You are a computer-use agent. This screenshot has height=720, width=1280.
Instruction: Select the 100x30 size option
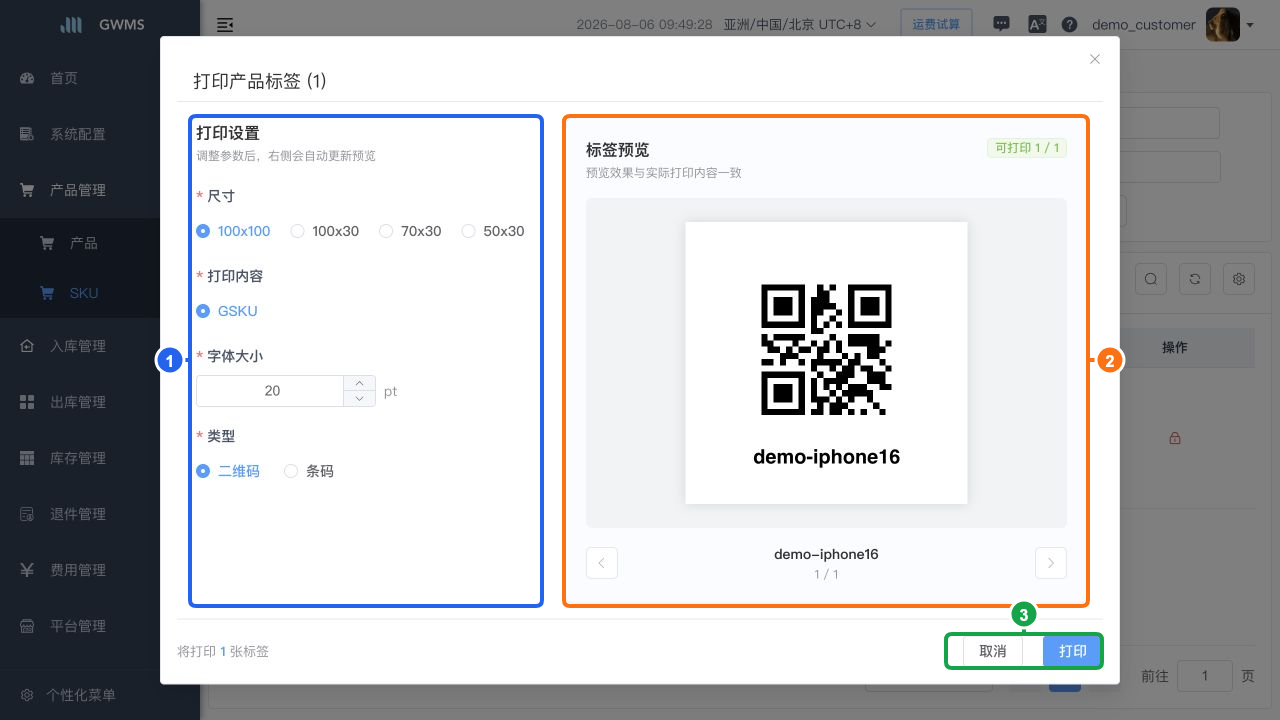324,231
